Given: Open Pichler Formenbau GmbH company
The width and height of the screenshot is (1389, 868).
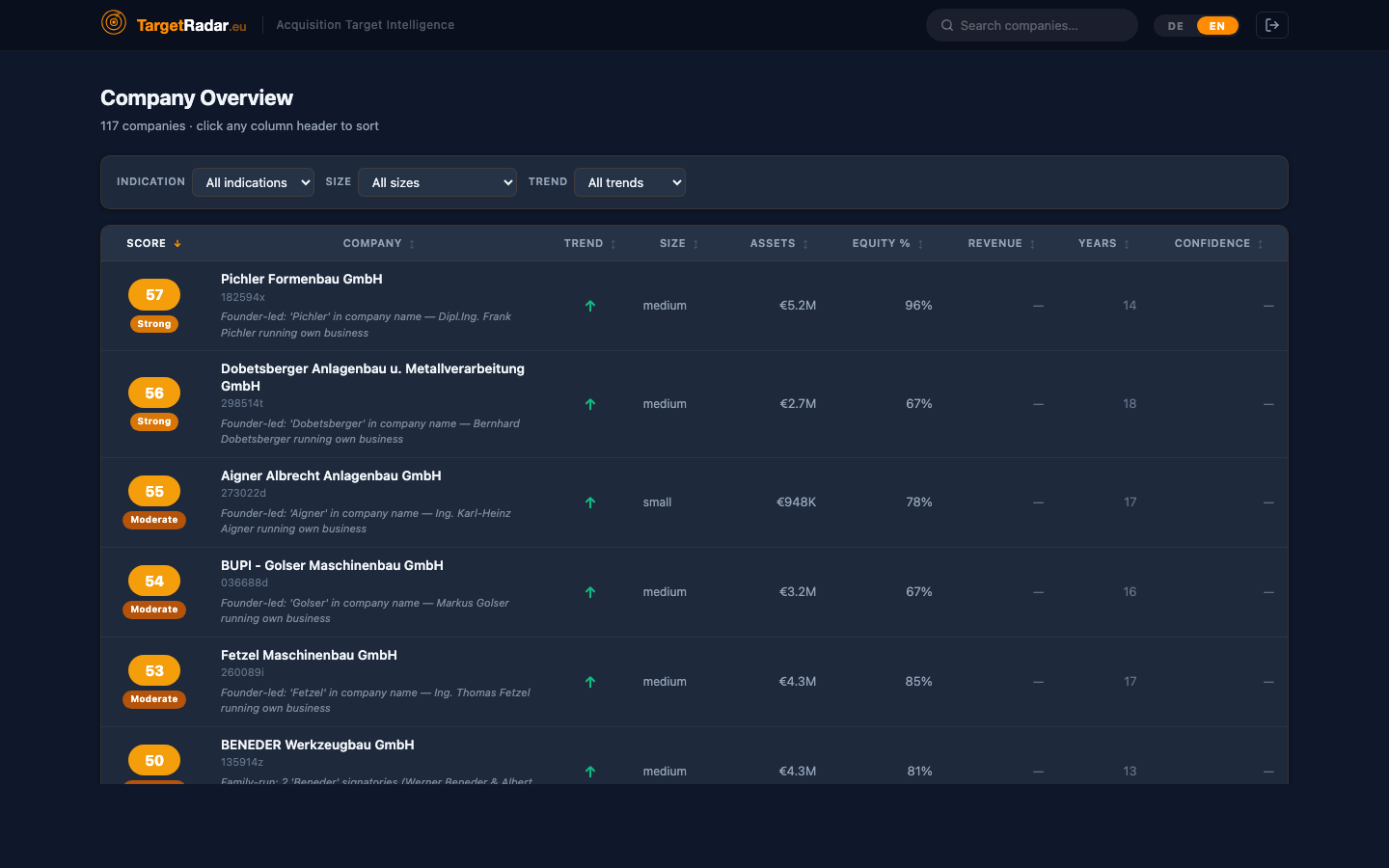Looking at the screenshot, I should [302, 279].
